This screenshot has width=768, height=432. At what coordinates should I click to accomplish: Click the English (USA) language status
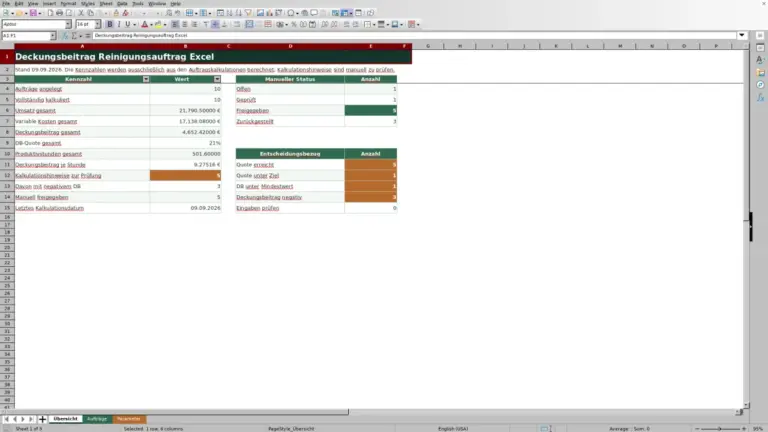point(453,429)
